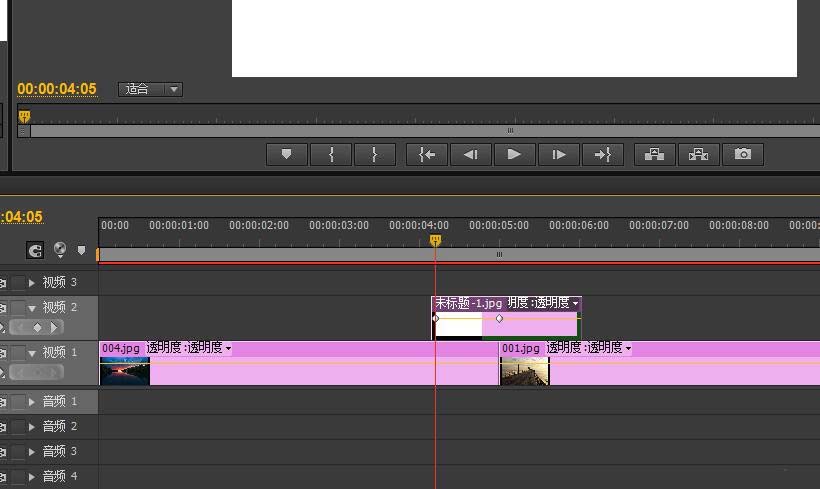Add or remove keyframe on 视频 2
This screenshot has height=489, width=820.
[x=37, y=327]
